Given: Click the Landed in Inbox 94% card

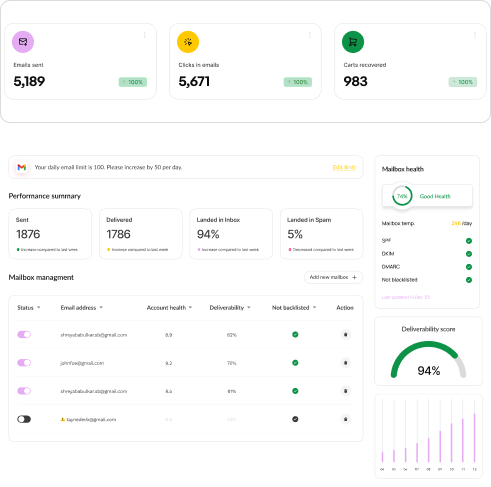Looking at the screenshot, I should pos(231,234).
